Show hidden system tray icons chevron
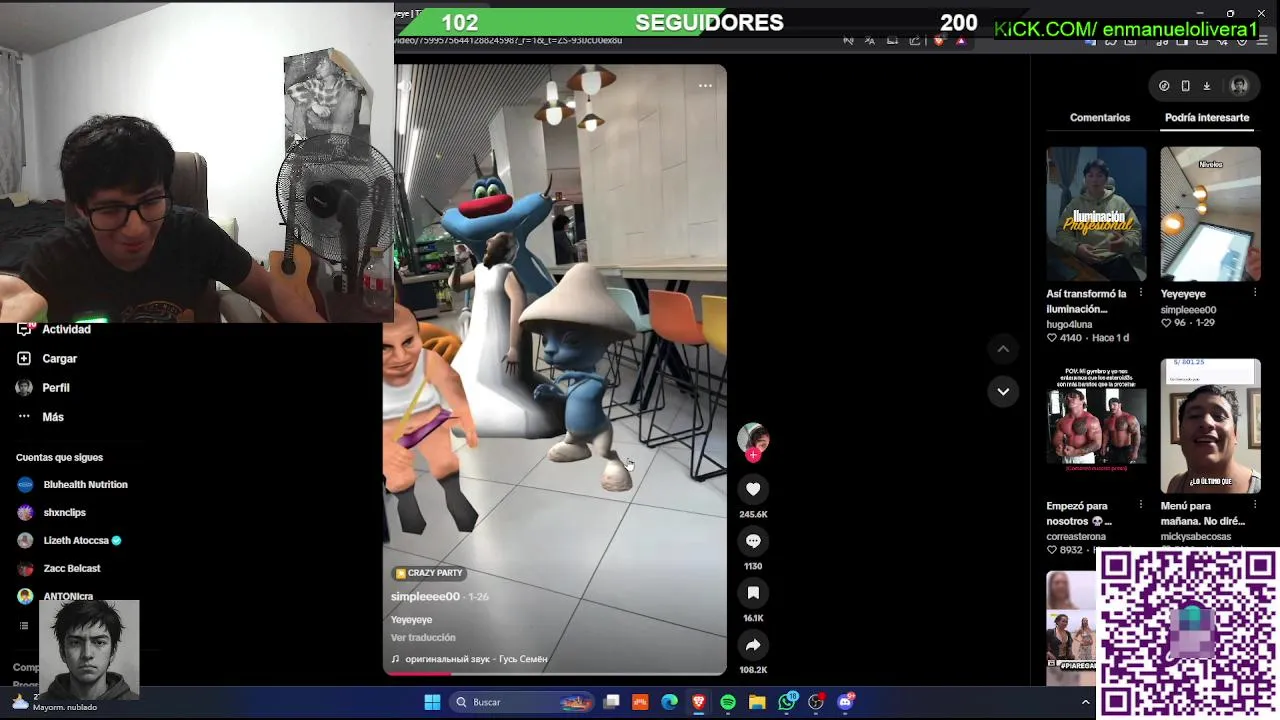 click(1085, 702)
